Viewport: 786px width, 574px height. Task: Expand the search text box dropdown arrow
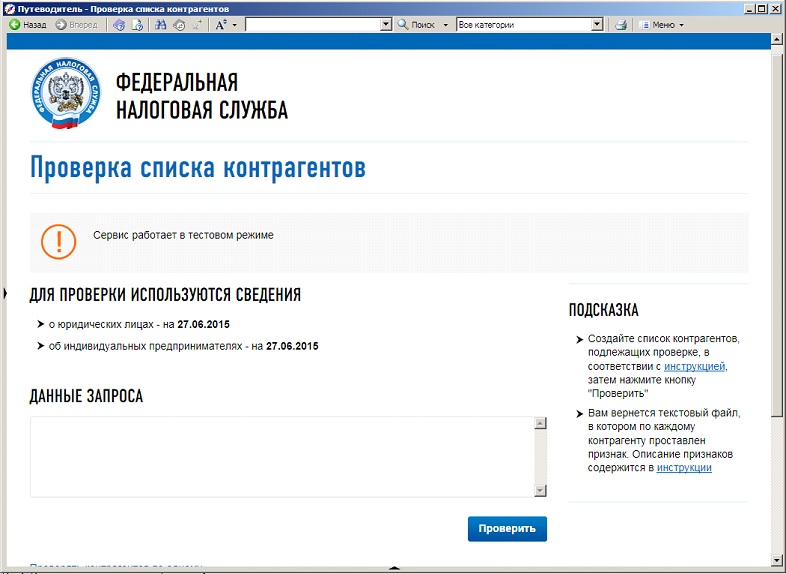(386, 24)
